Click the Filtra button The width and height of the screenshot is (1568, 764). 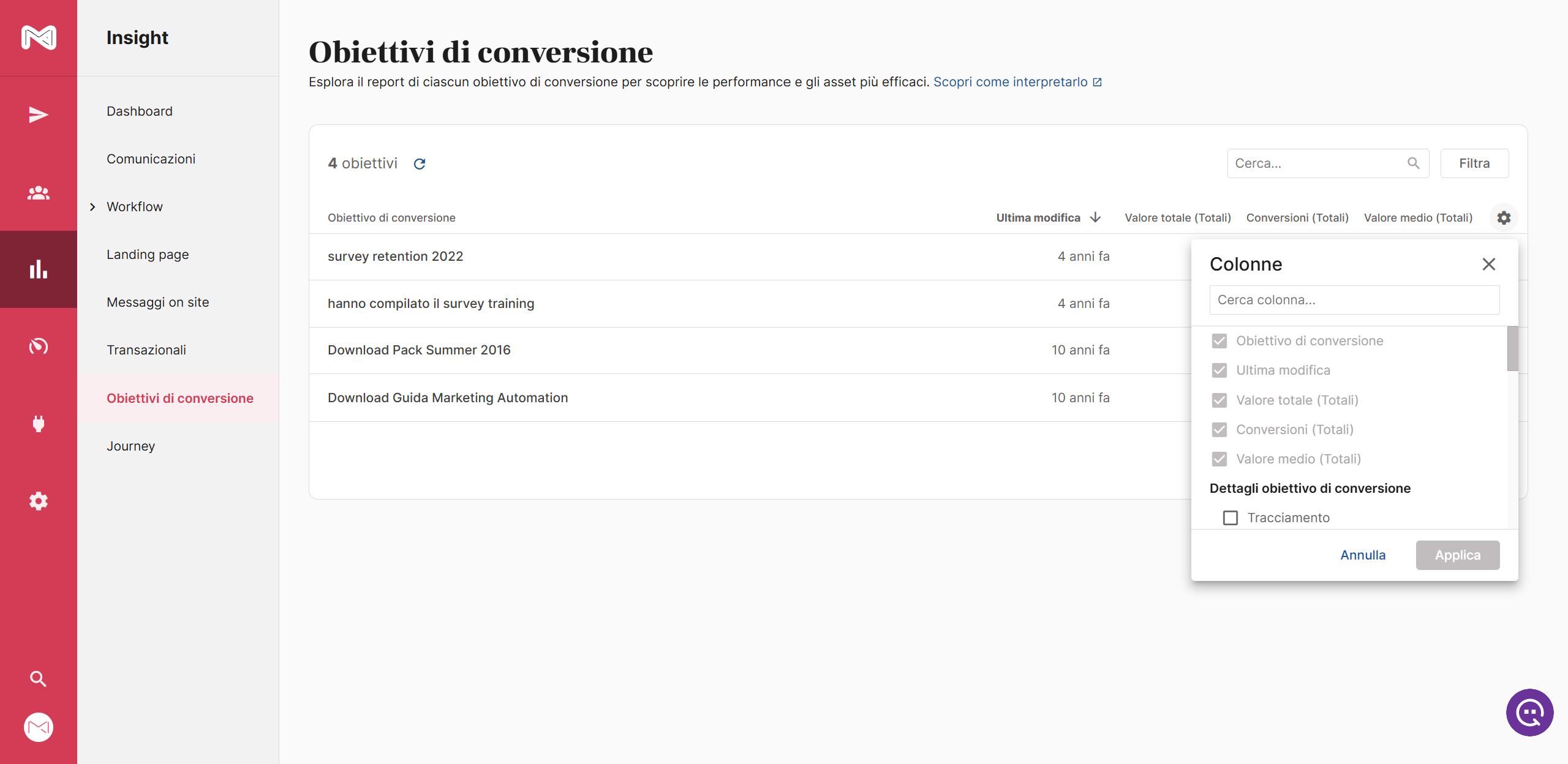pyautogui.click(x=1474, y=163)
